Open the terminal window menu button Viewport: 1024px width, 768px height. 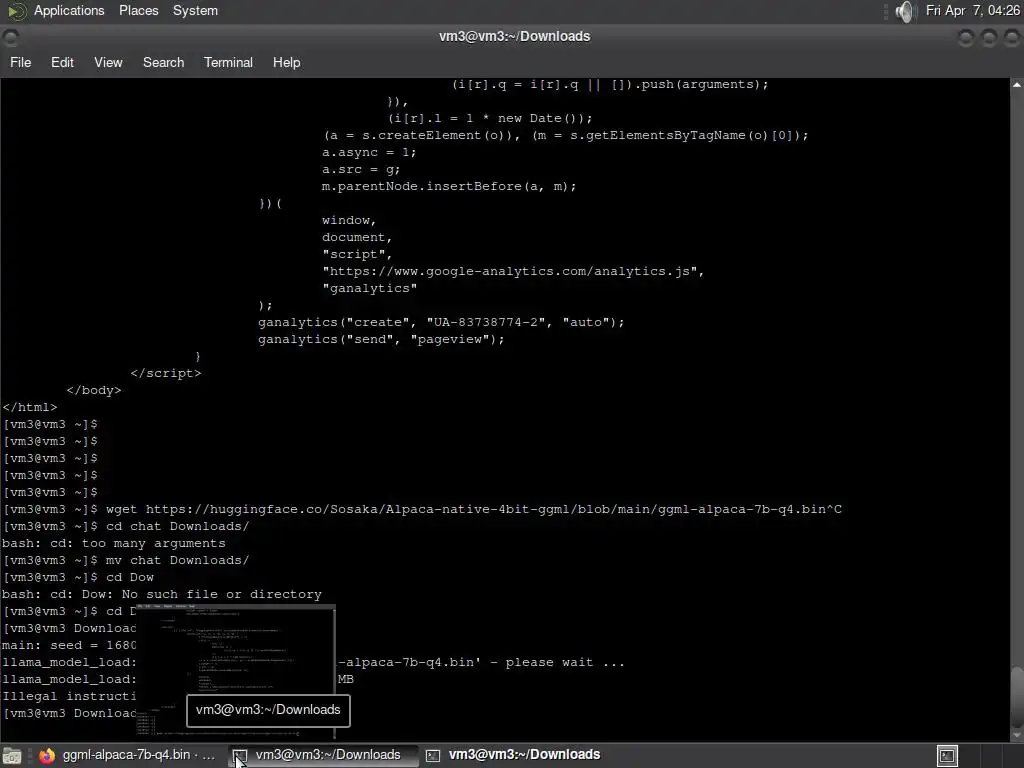click(x=10, y=38)
